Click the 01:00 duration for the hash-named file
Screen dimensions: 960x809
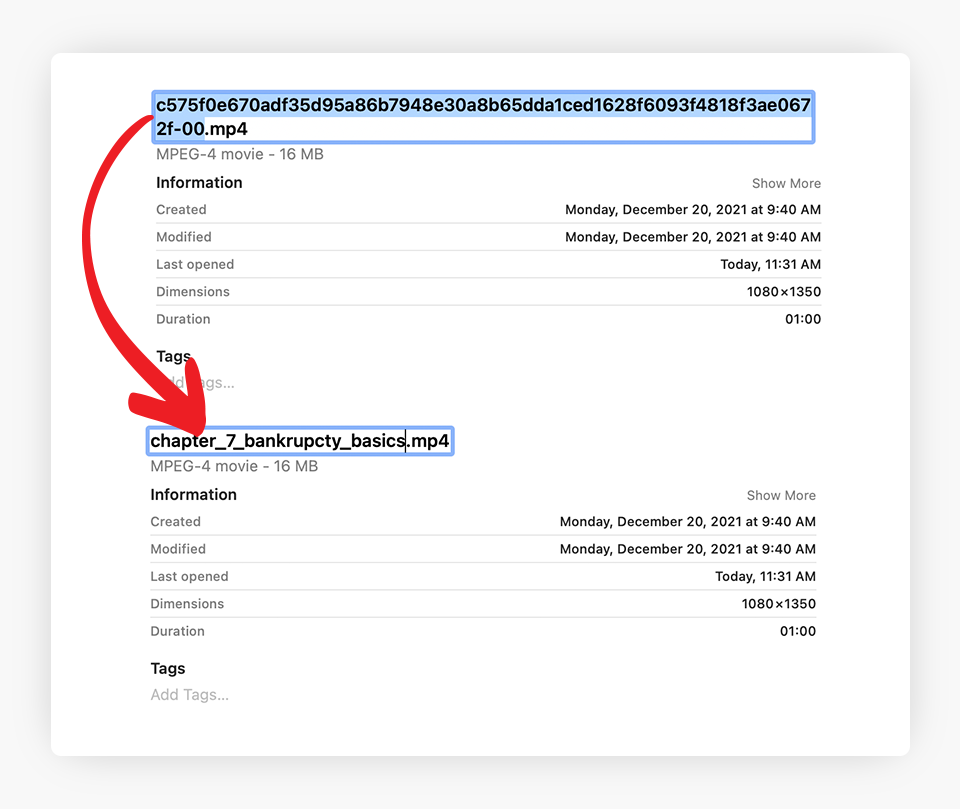point(802,319)
